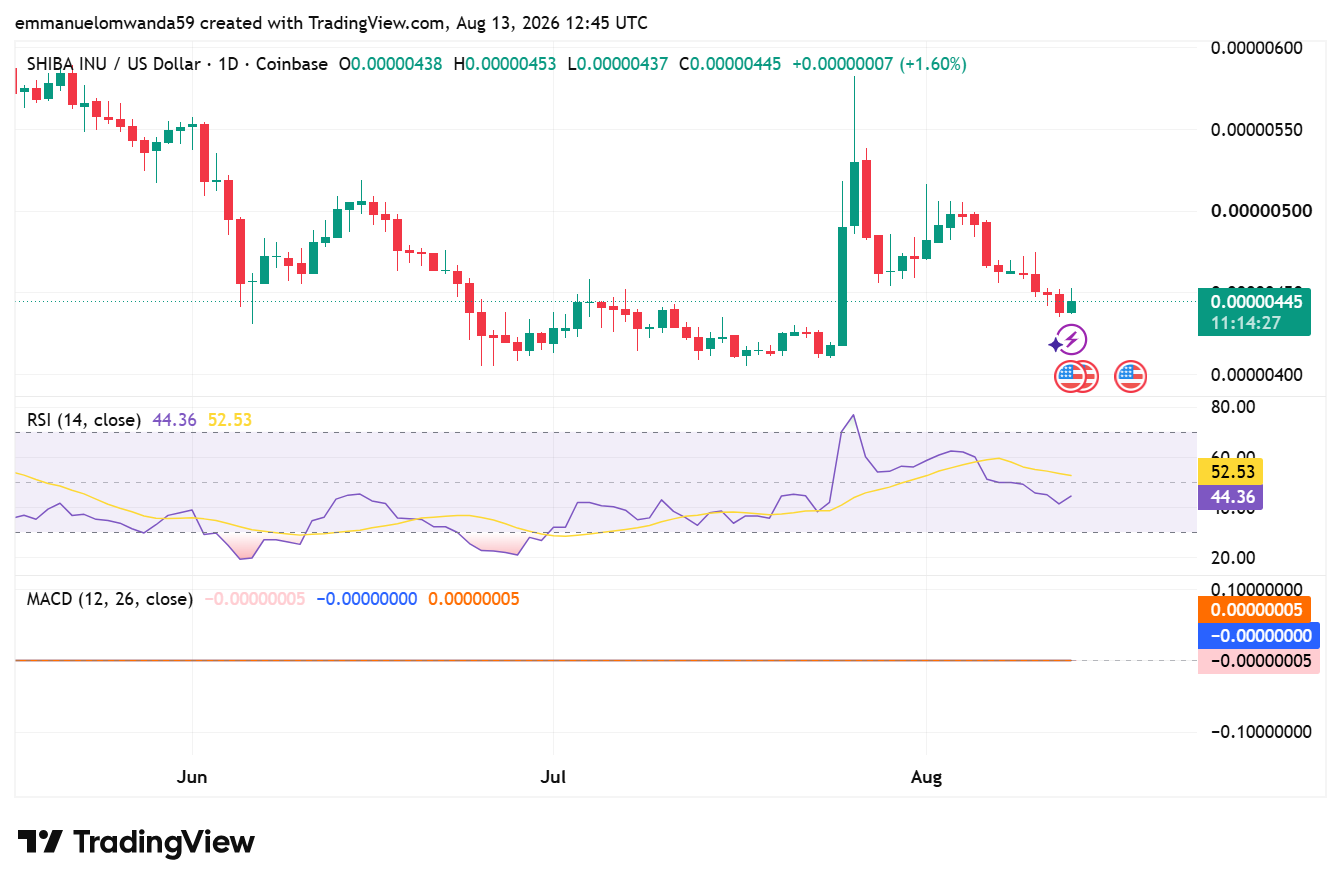Click the latest green candle at the chart's end
1341x887 pixels.
pyautogui.click(x=1072, y=306)
